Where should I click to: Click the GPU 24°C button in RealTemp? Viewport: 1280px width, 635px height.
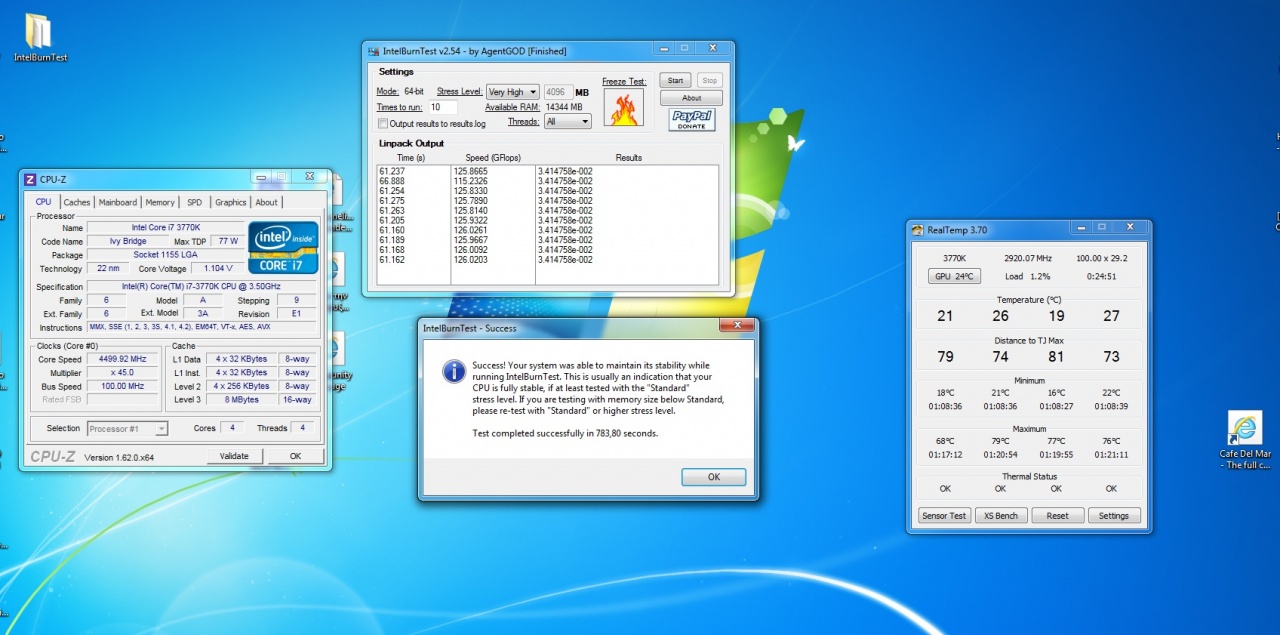pyautogui.click(x=955, y=276)
